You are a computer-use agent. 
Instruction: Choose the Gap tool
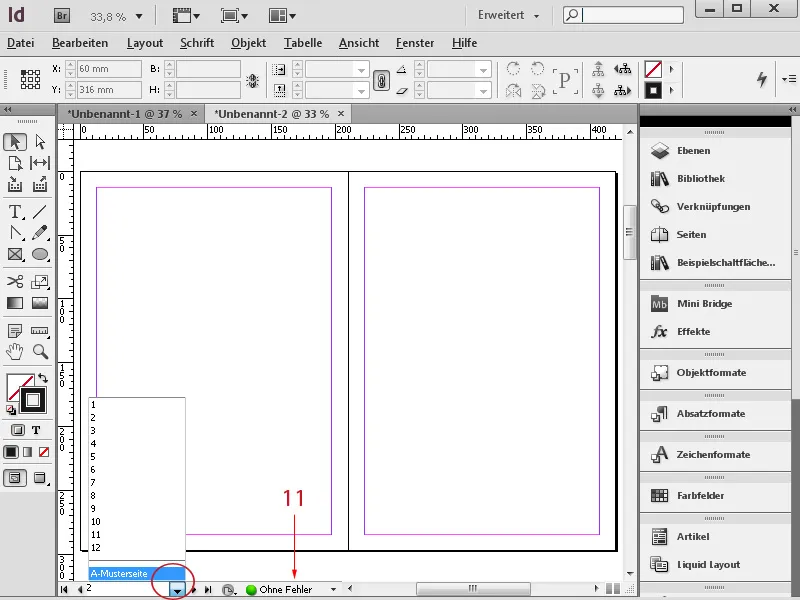tap(40, 163)
